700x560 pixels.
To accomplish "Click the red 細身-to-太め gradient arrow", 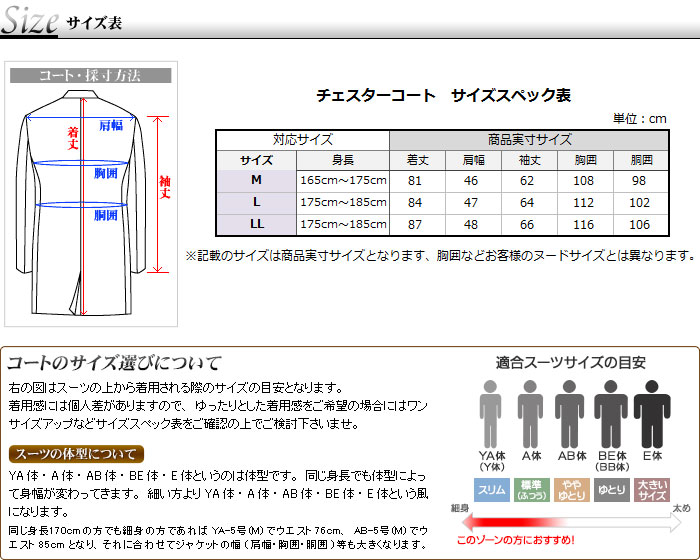I will coord(571,522).
